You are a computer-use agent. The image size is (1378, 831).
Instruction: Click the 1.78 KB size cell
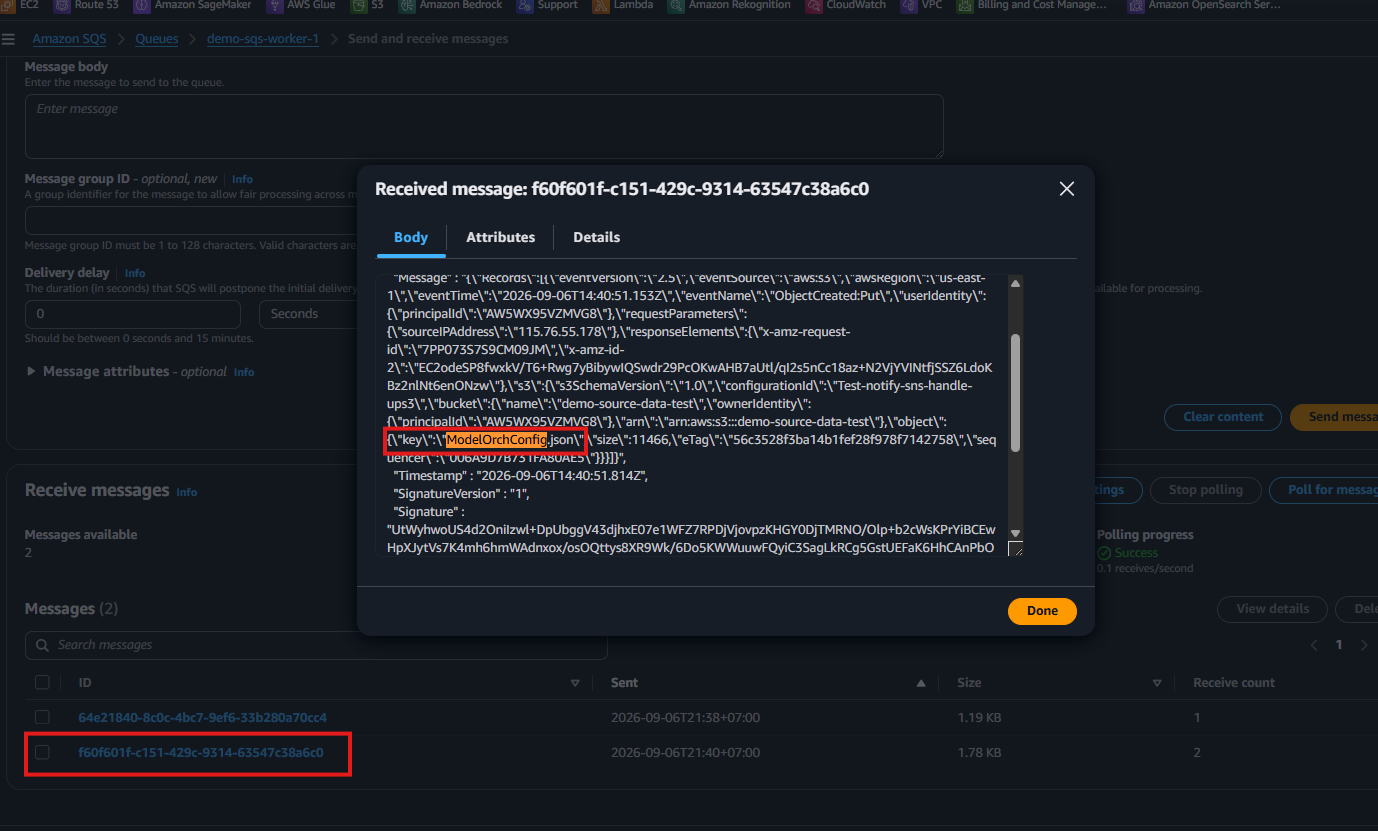[x=979, y=752]
